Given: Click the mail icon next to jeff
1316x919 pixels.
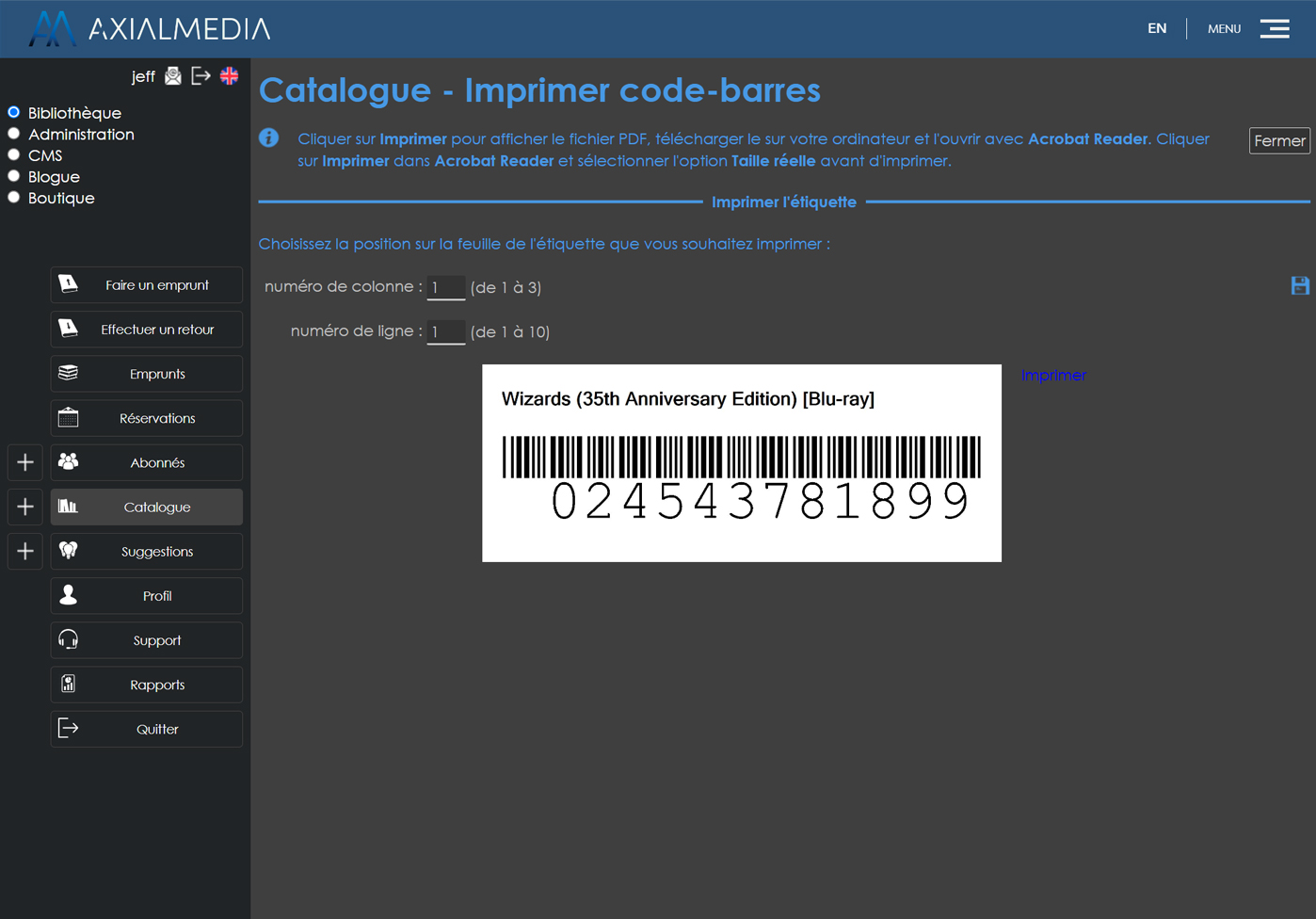Looking at the screenshot, I should click(x=173, y=76).
